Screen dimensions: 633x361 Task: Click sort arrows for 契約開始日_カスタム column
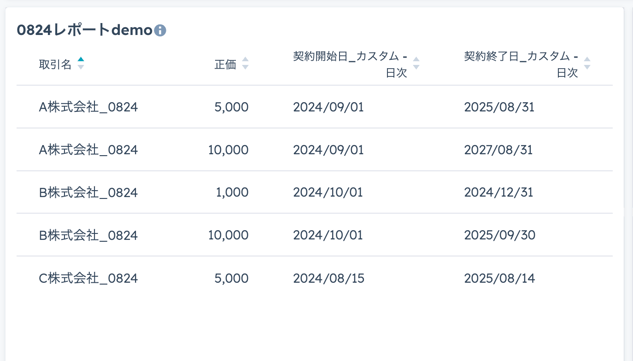pyautogui.click(x=416, y=63)
